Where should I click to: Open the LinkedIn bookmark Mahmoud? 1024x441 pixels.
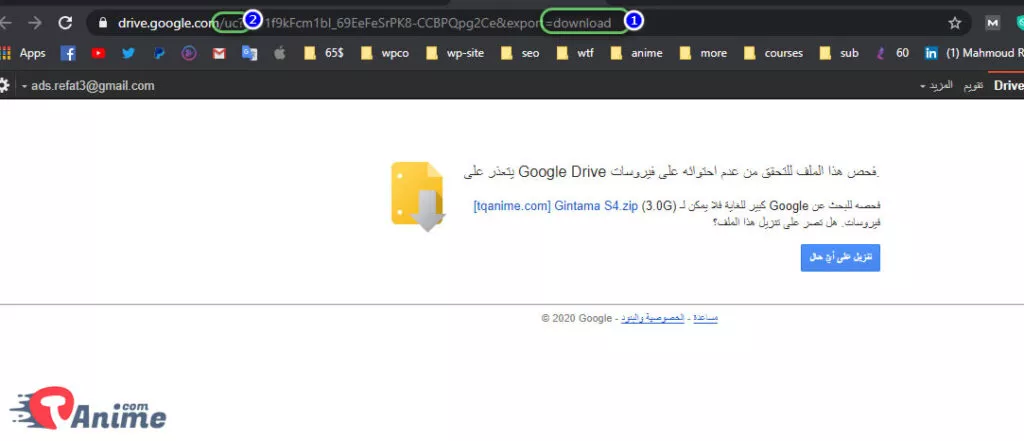(x=973, y=54)
